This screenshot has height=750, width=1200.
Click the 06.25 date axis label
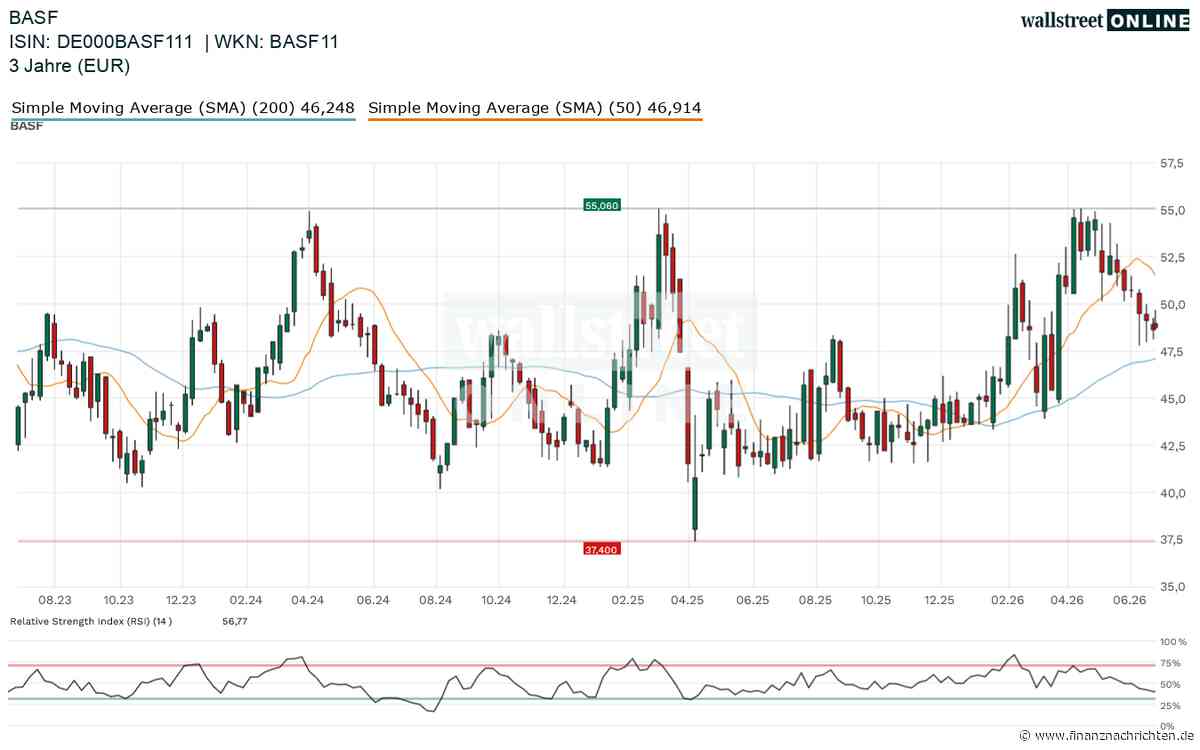pyautogui.click(x=752, y=600)
